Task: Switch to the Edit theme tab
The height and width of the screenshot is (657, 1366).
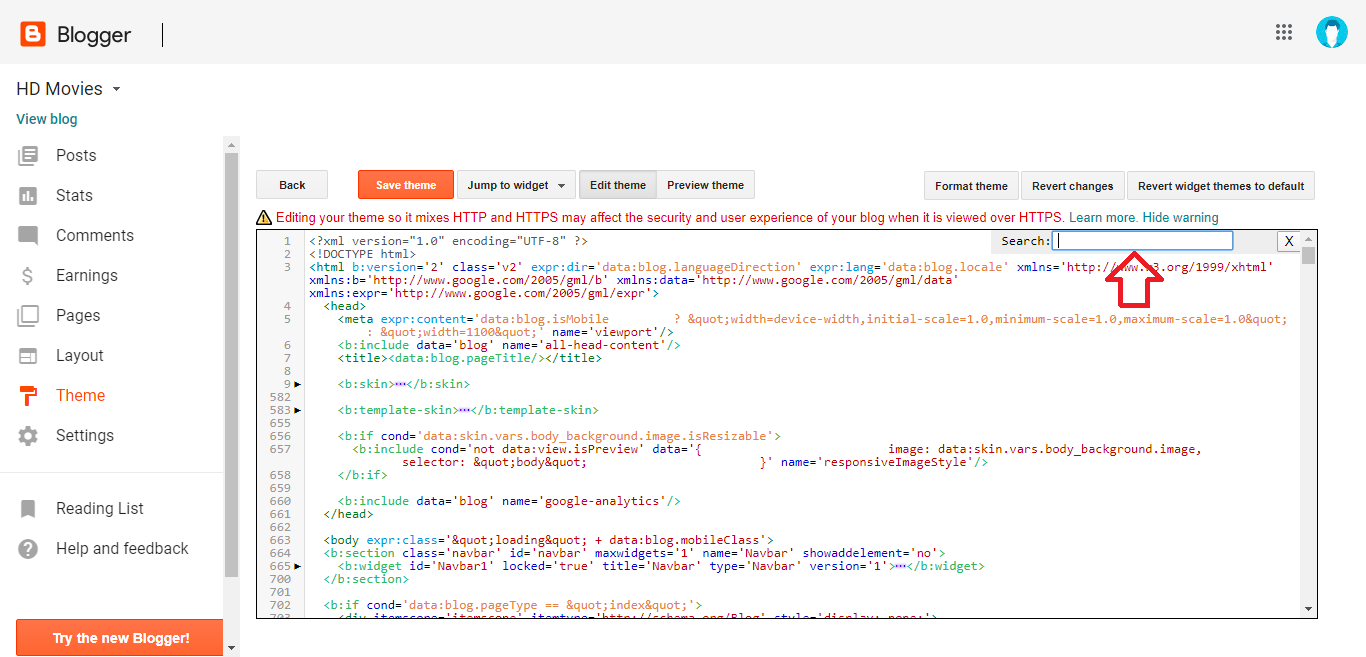Action: coord(618,185)
